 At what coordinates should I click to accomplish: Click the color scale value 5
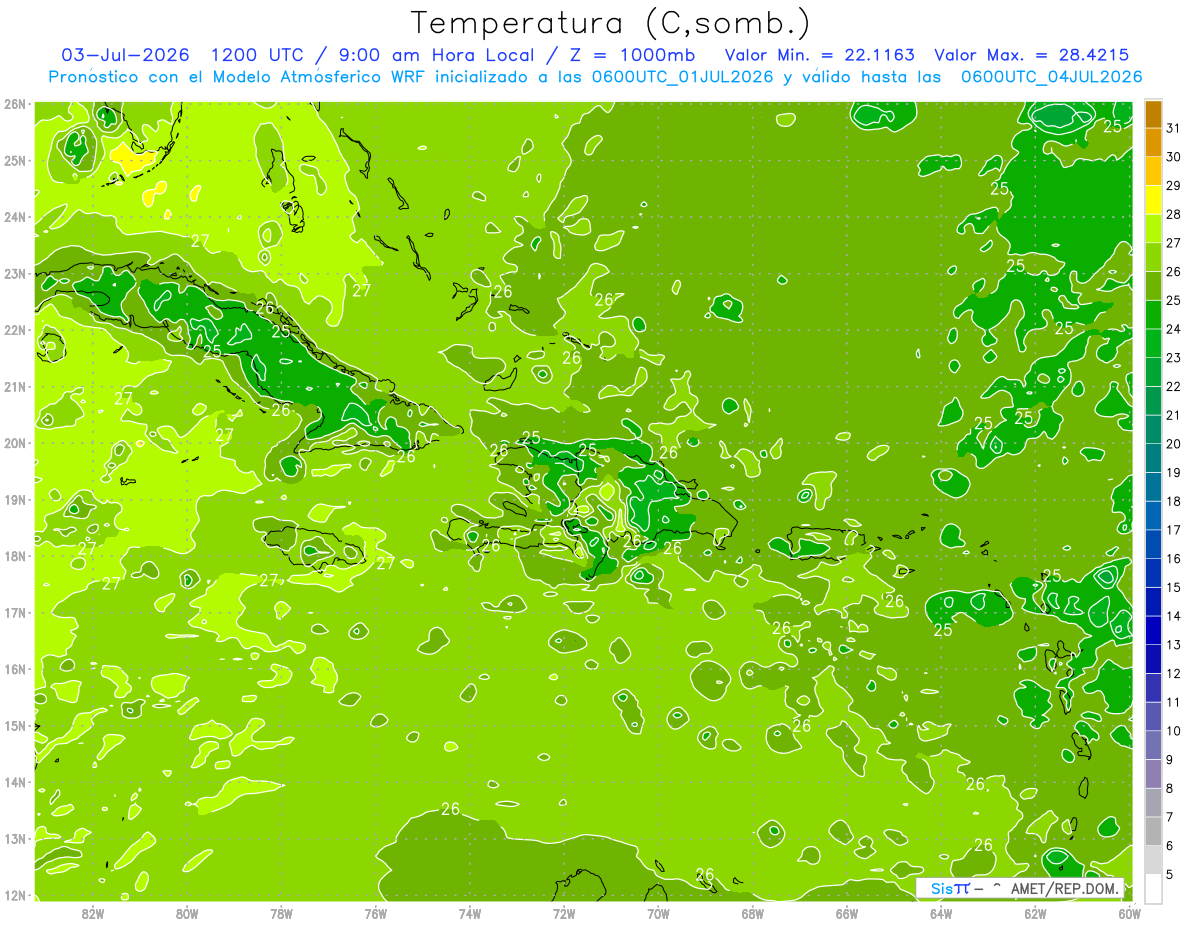click(1171, 875)
